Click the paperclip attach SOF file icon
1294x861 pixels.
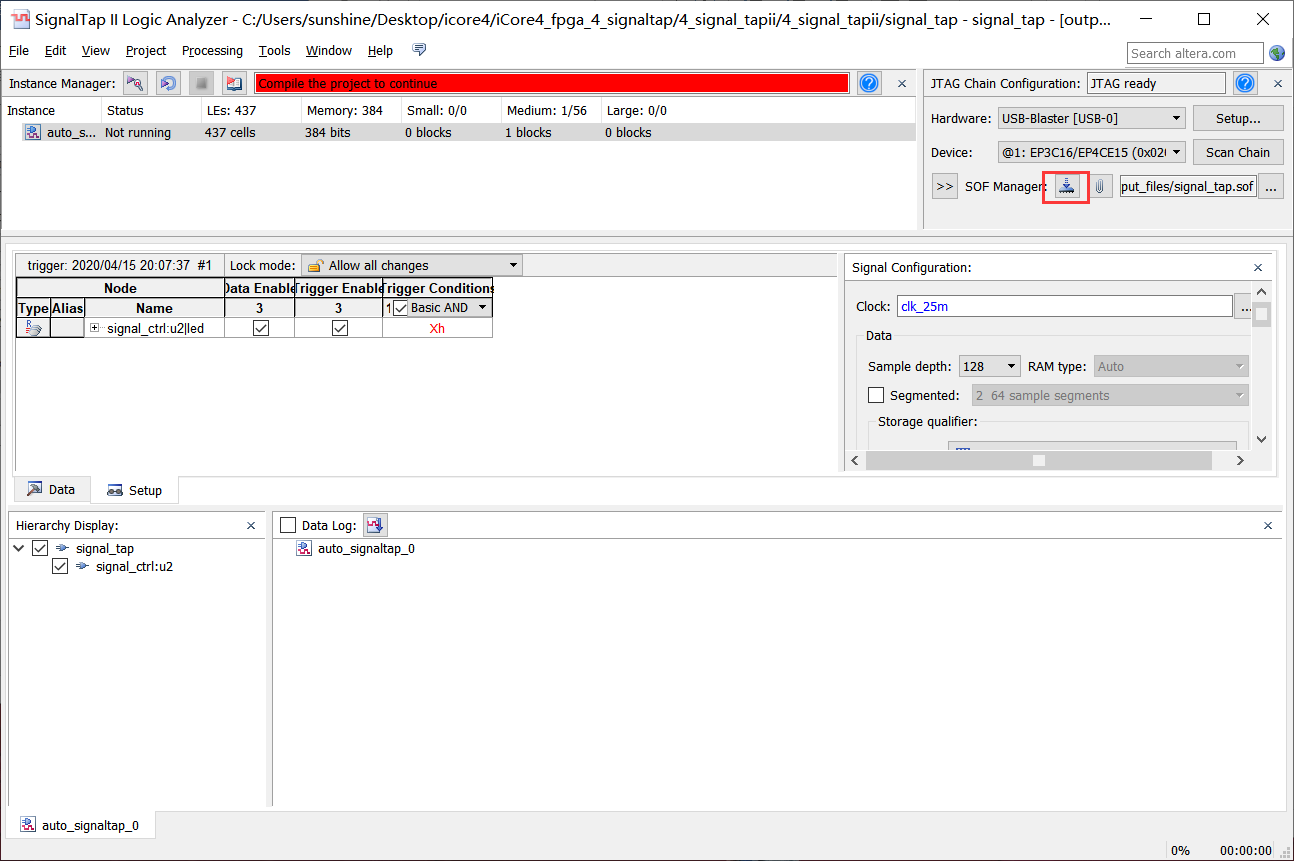click(x=1100, y=186)
